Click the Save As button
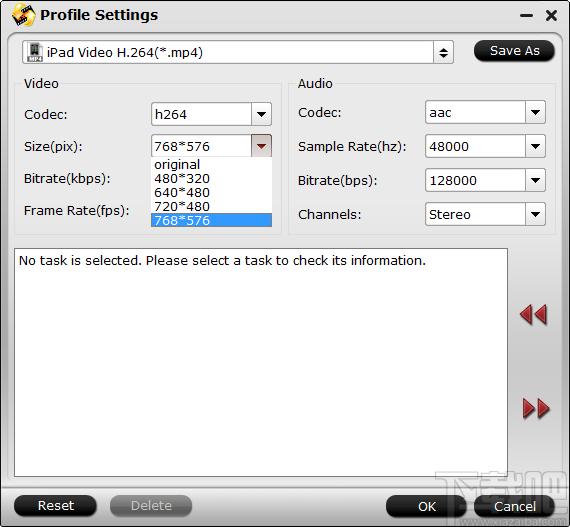This screenshot has width=570, height=527. point(514,51)
